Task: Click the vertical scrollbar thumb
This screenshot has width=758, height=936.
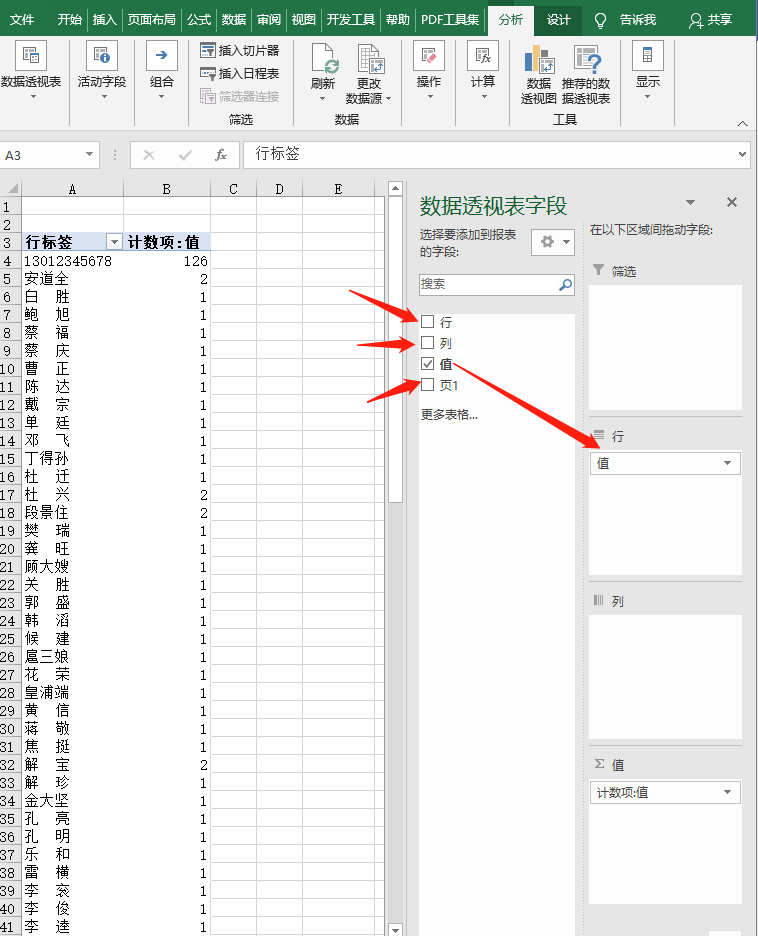Action: (395, 349)
